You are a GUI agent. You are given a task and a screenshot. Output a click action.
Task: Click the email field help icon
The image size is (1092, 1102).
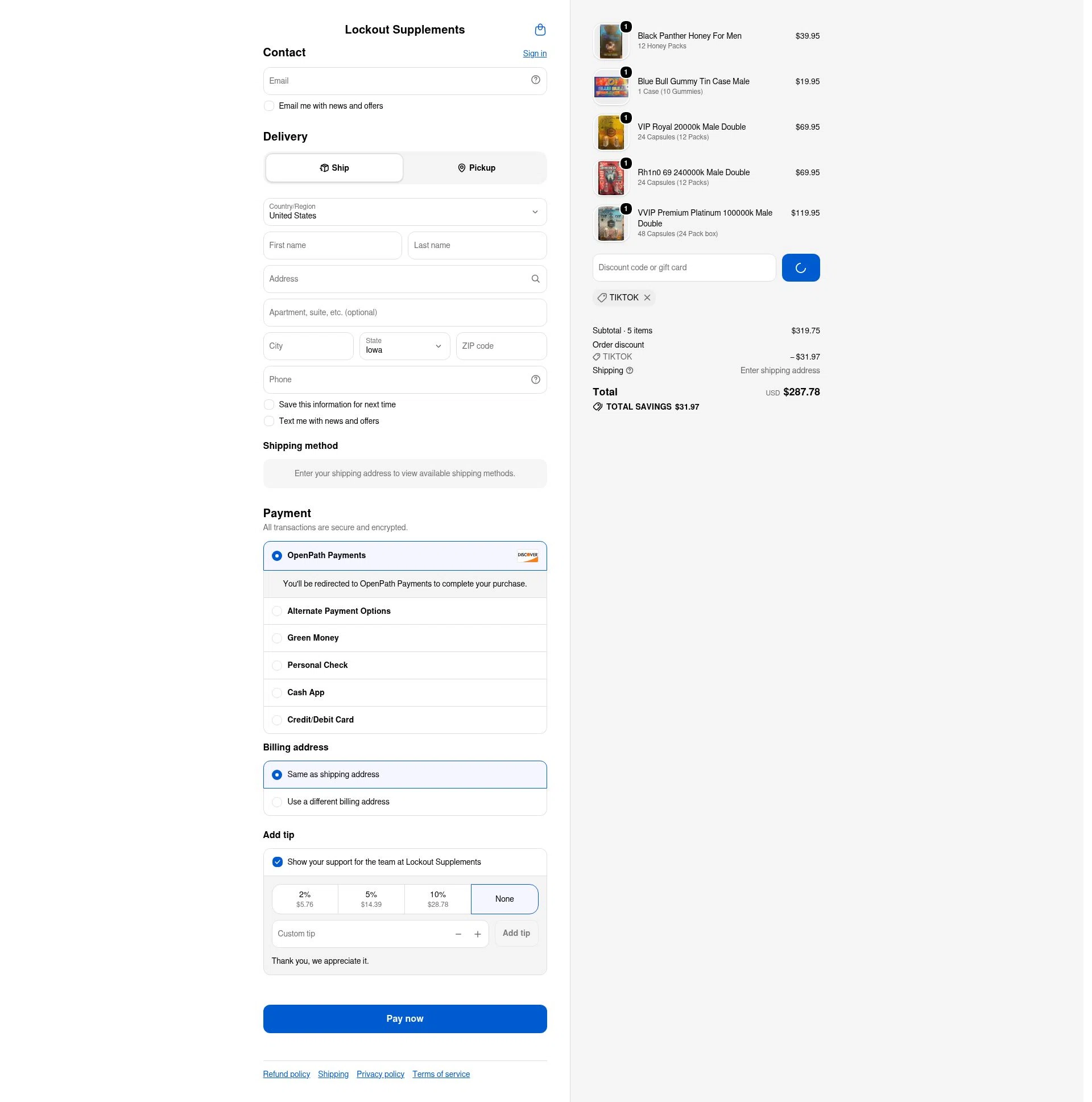coord(535,80)
